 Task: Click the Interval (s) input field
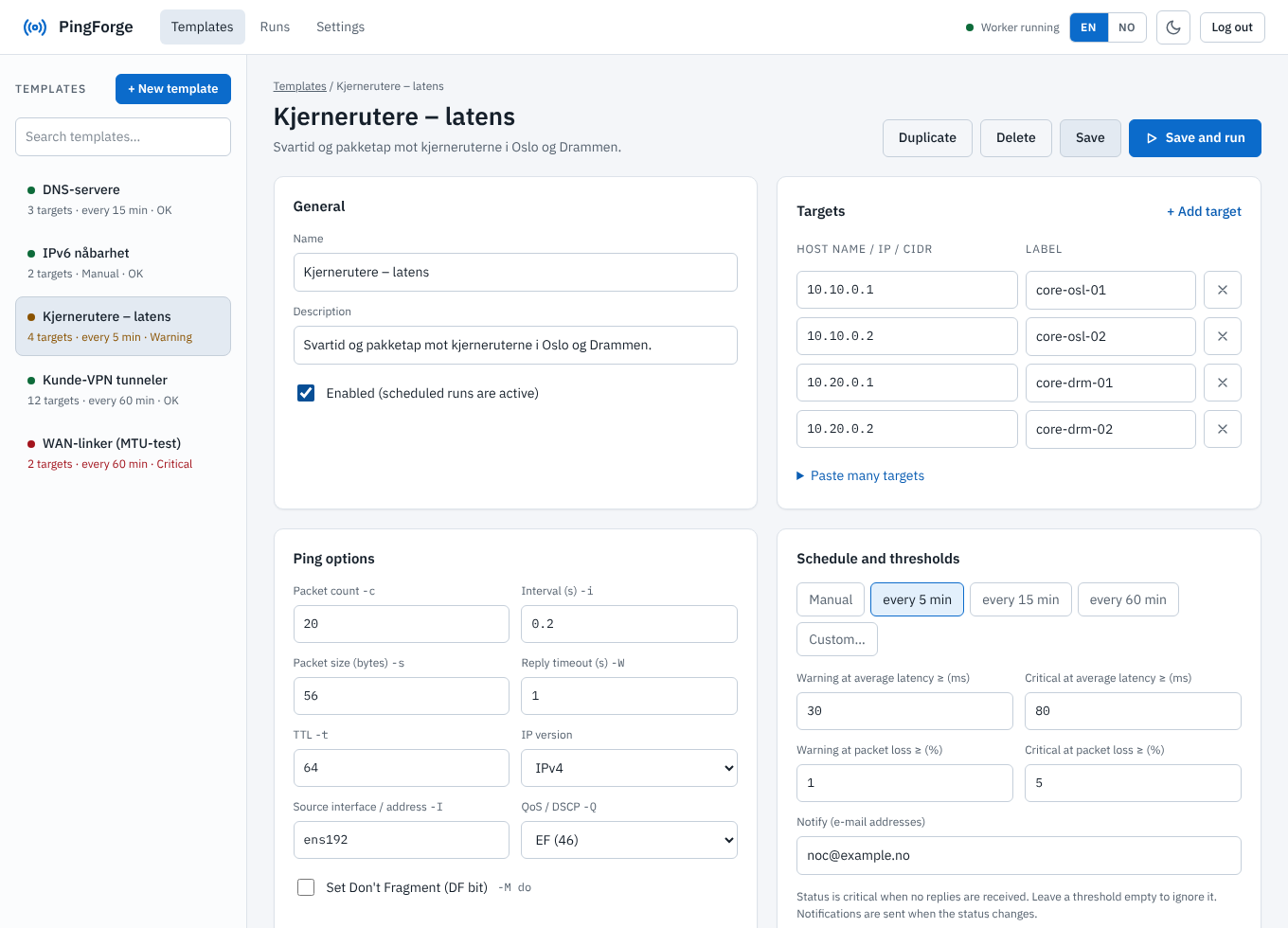pos(629,624)
